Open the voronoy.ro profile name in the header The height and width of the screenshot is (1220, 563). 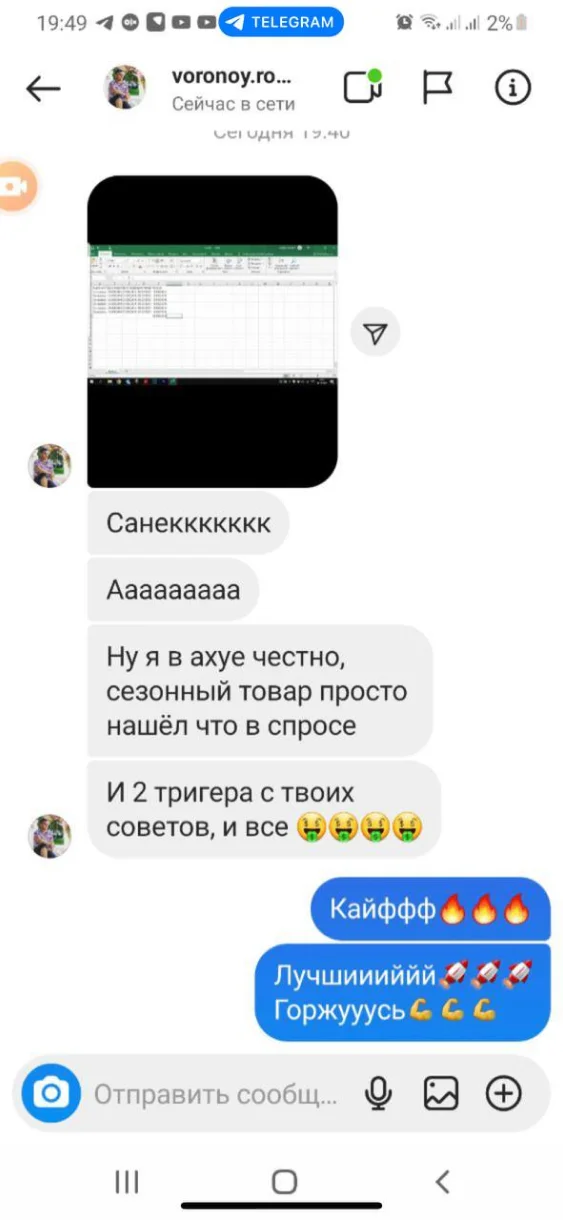[233, 77]
